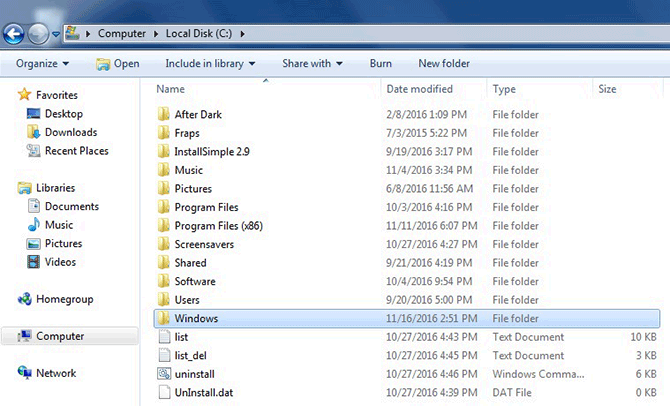Viewport: 670px width, 406px height.
Task: Click the Open toolbar button
Action: click(118, 64)
